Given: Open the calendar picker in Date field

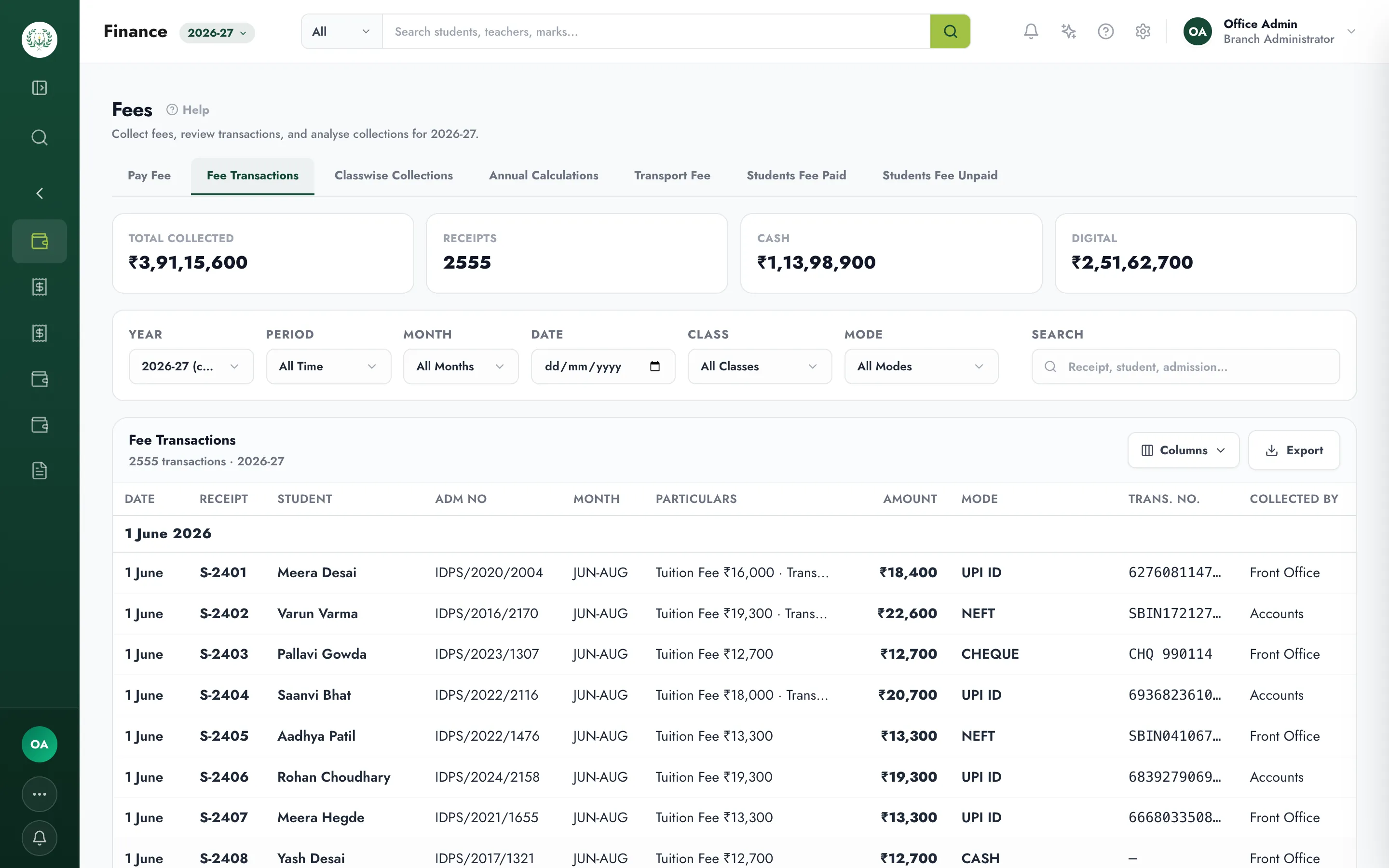Looking at the screenshot, I should tap(655, 366).
